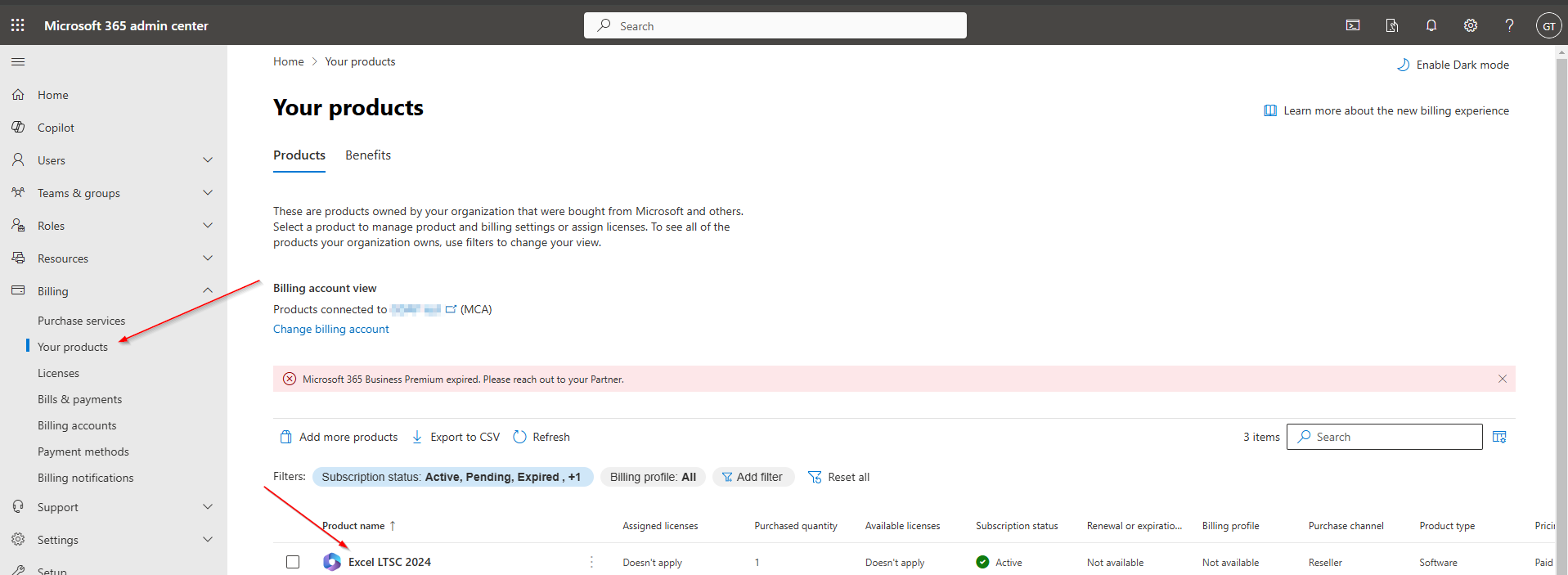The height and width of the screenshot is (575, 1568).
Task: Open Excel LTSC 2024 more actions menu
Action: click(591, 562)
